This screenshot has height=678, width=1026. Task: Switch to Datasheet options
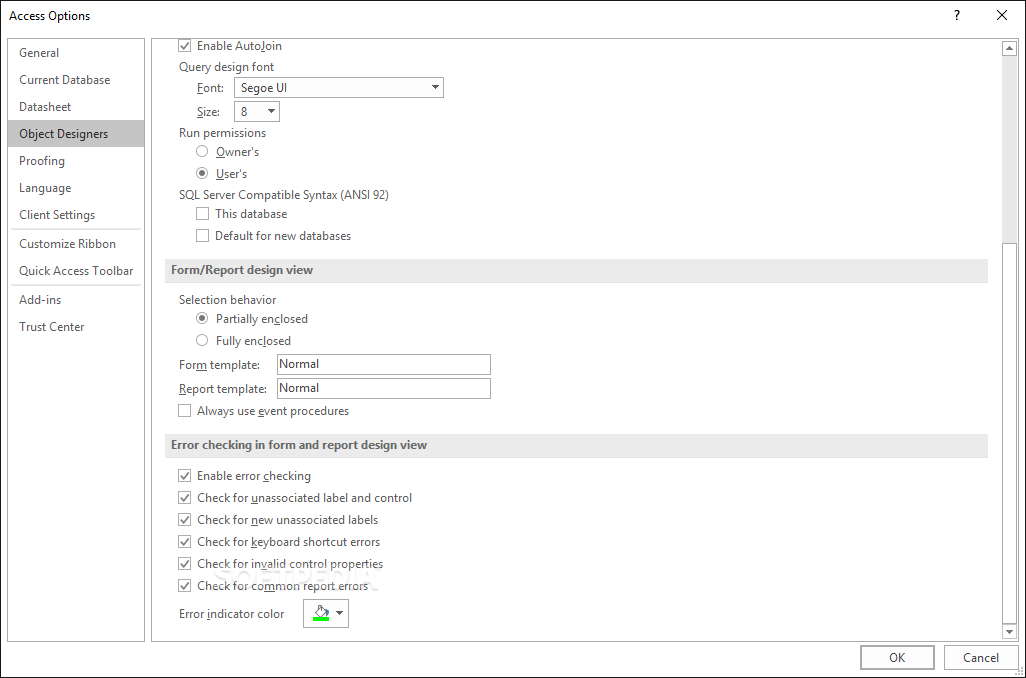click(x=76, y=107)
